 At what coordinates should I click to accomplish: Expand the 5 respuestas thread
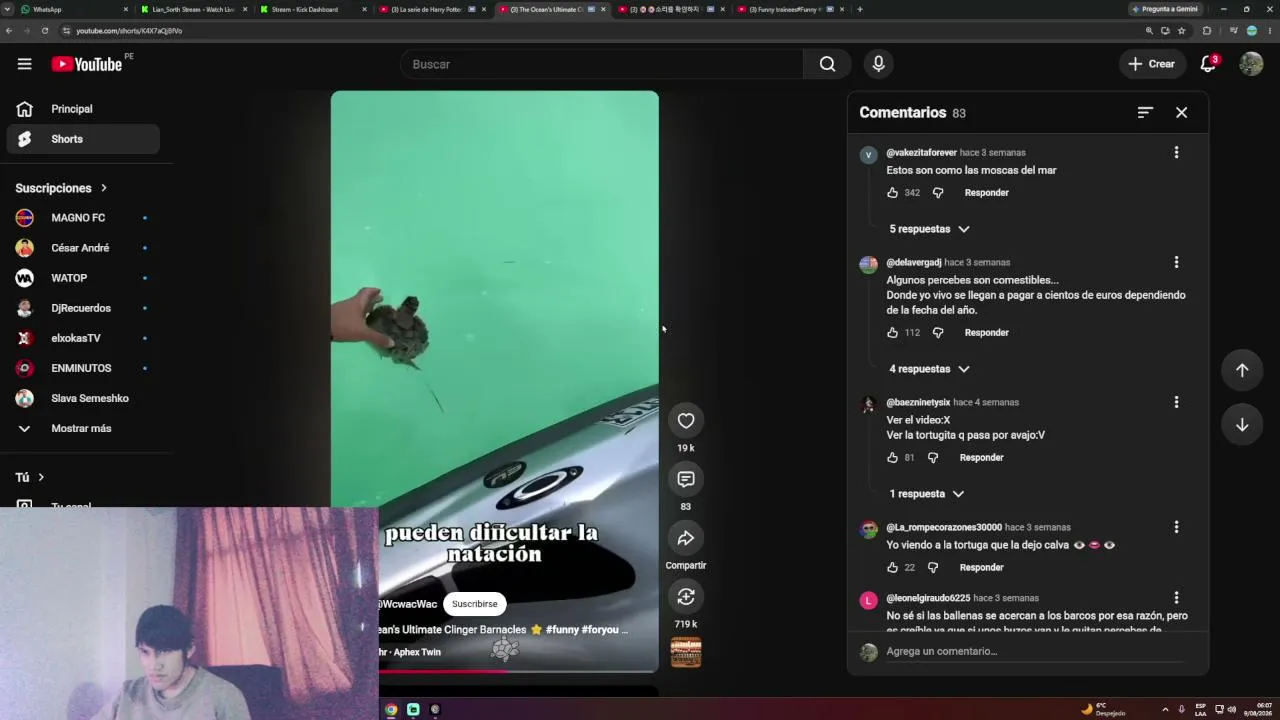click(x=929, y=229)
